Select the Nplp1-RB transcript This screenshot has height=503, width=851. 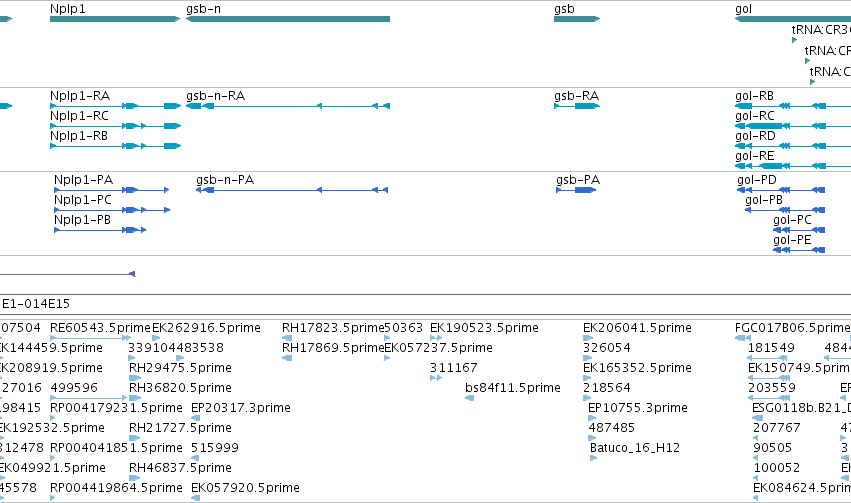click(x=115, y=146)
